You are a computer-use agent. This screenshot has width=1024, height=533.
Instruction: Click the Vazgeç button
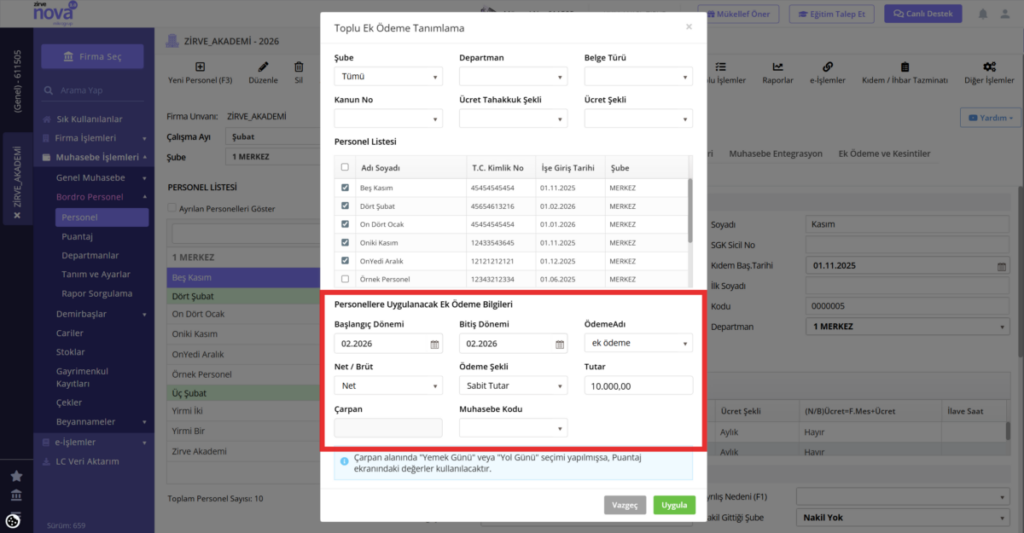[625, 505]
